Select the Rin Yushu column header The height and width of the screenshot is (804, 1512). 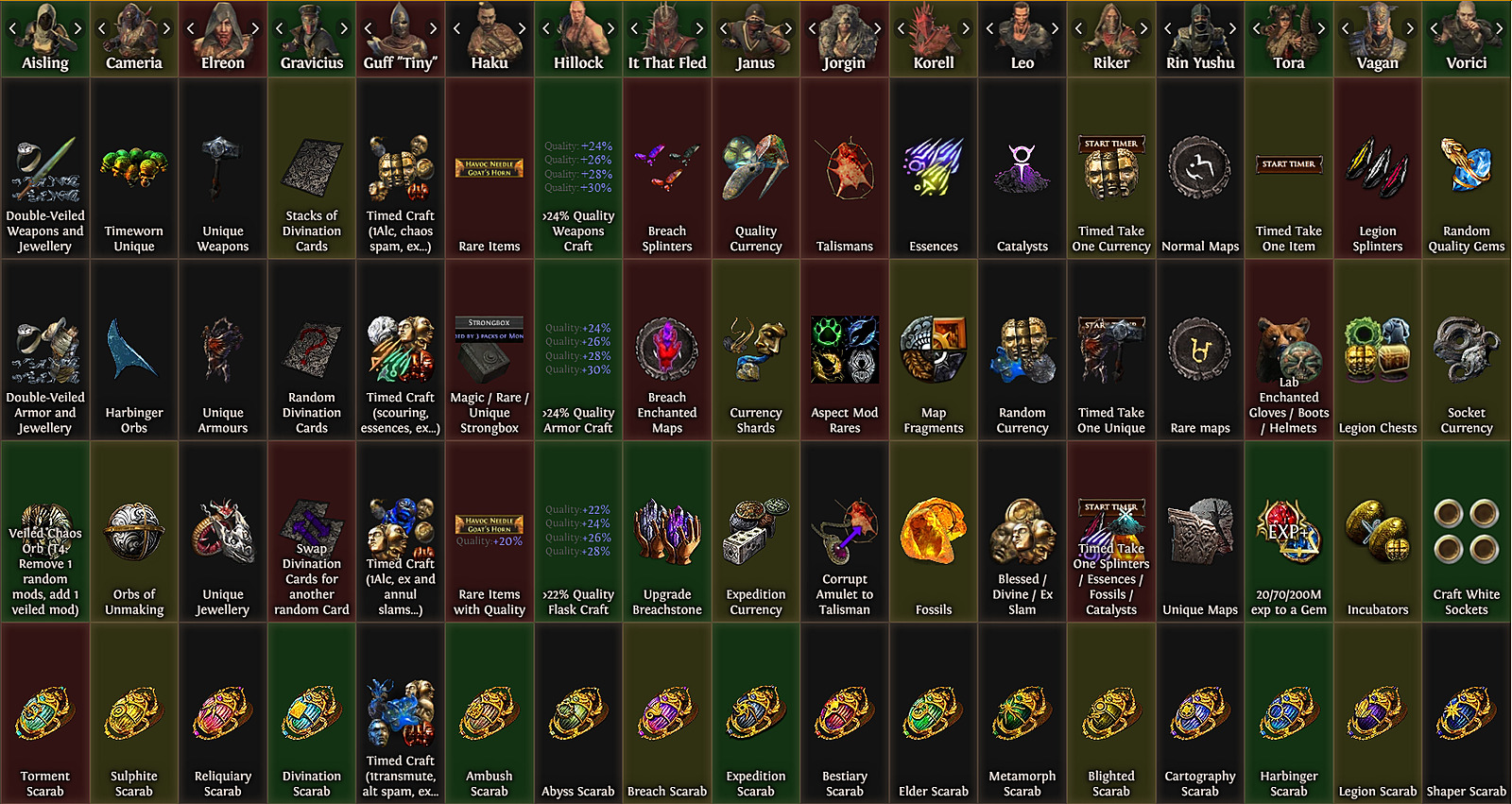[1199, 38]
